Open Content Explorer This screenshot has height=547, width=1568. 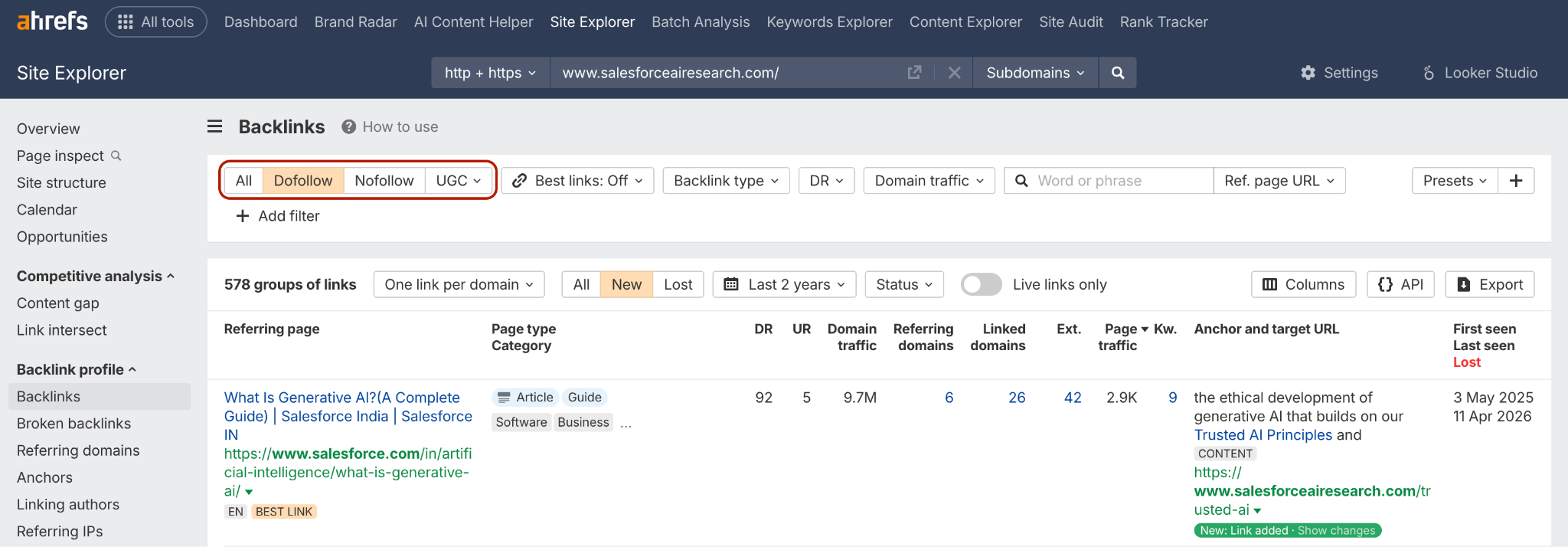pos(965,22)
